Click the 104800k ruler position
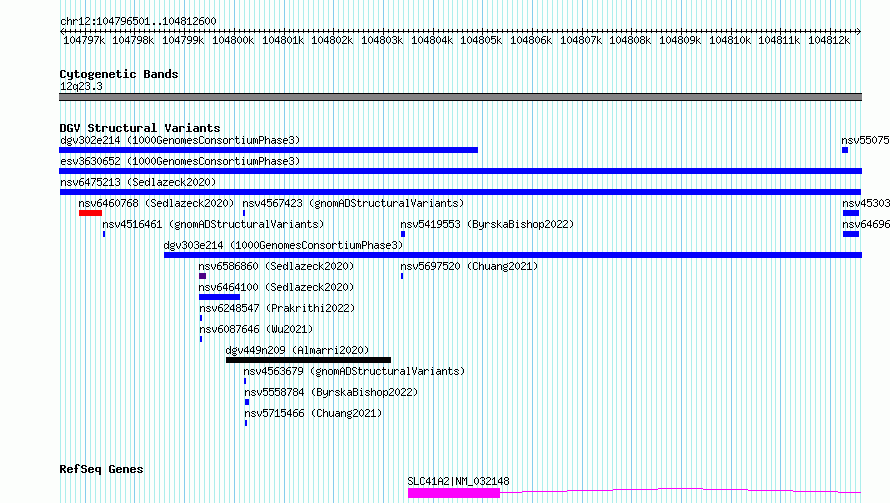Viewport: 890px width, 503px height. coord(233,40)
